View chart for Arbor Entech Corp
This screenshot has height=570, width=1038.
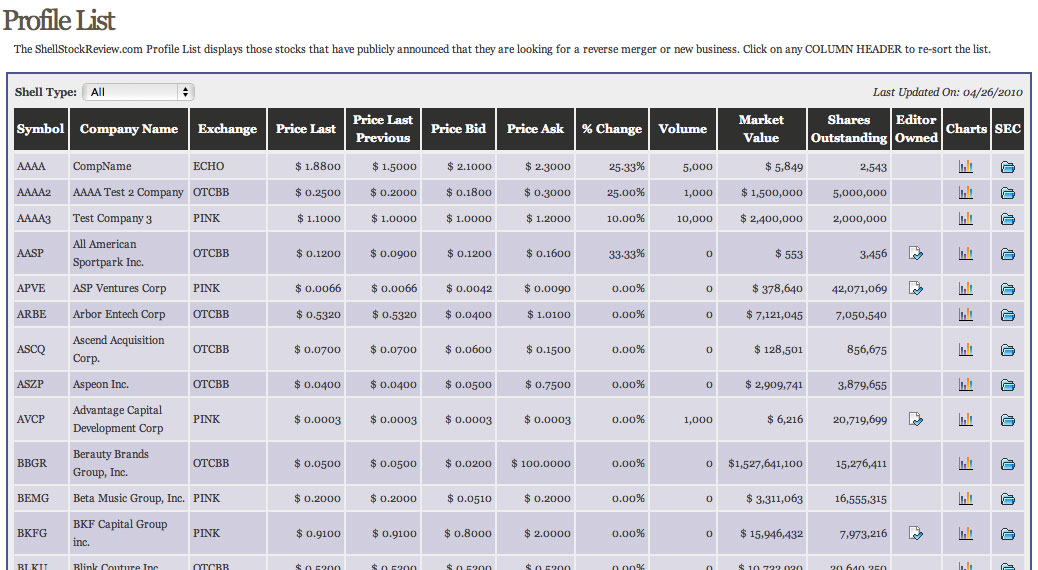966,314
